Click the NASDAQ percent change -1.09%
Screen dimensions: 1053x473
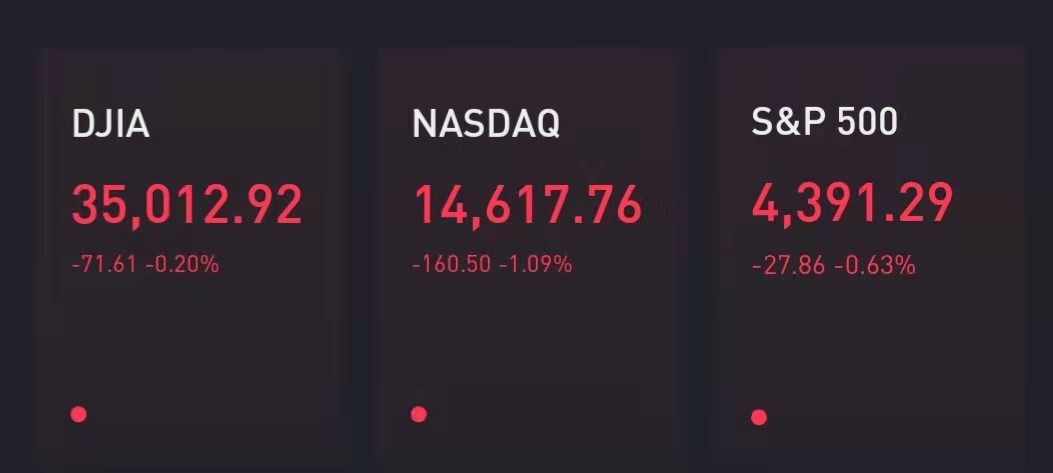point(535,265)
